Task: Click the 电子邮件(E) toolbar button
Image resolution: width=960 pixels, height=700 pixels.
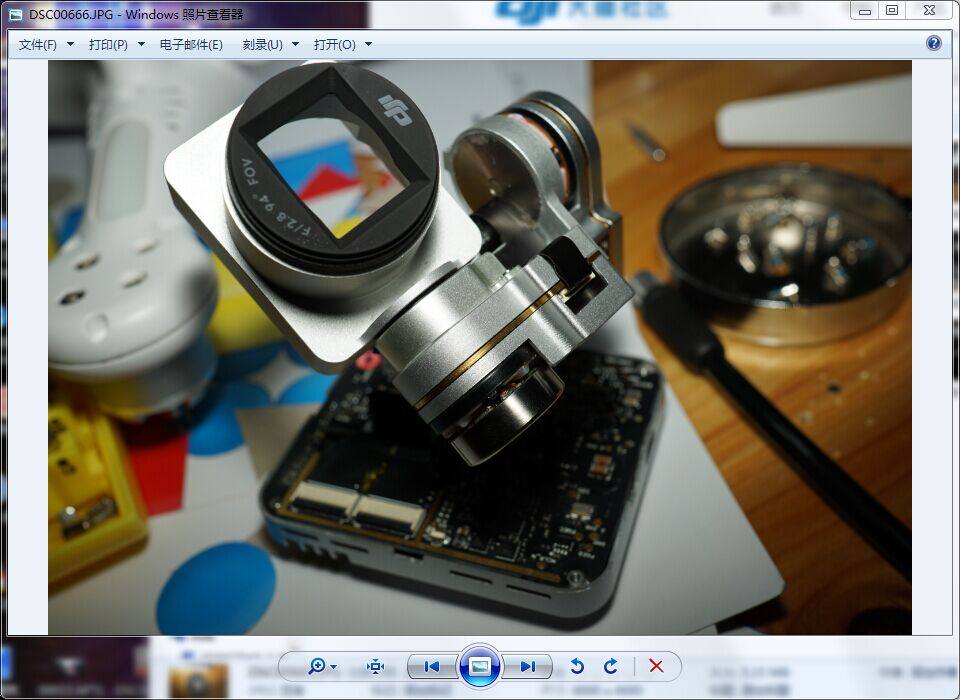Action: coord(191,44)
